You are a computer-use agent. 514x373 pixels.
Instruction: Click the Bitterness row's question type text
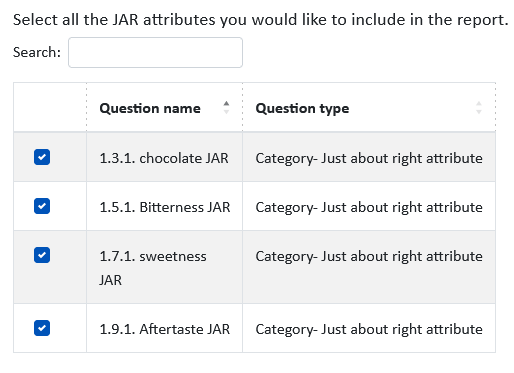[x=369, y=207]
